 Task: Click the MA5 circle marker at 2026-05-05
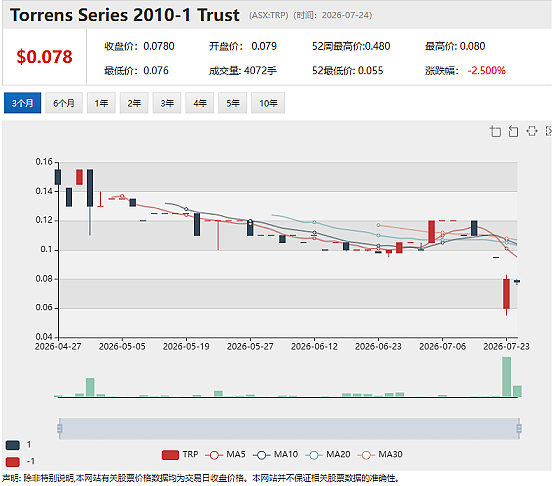coord(122,196)
